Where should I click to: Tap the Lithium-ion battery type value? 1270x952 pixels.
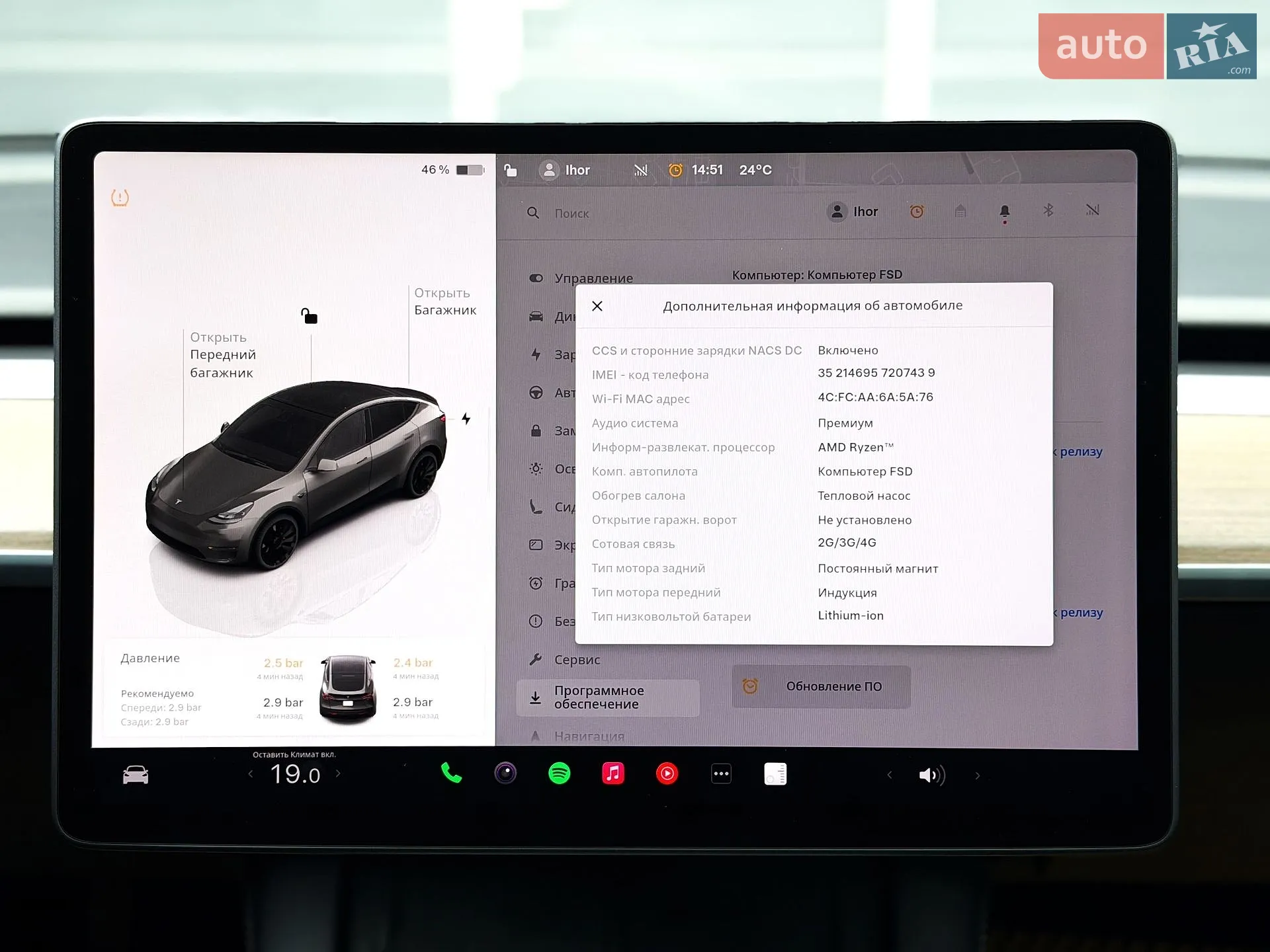click(851, 615)
